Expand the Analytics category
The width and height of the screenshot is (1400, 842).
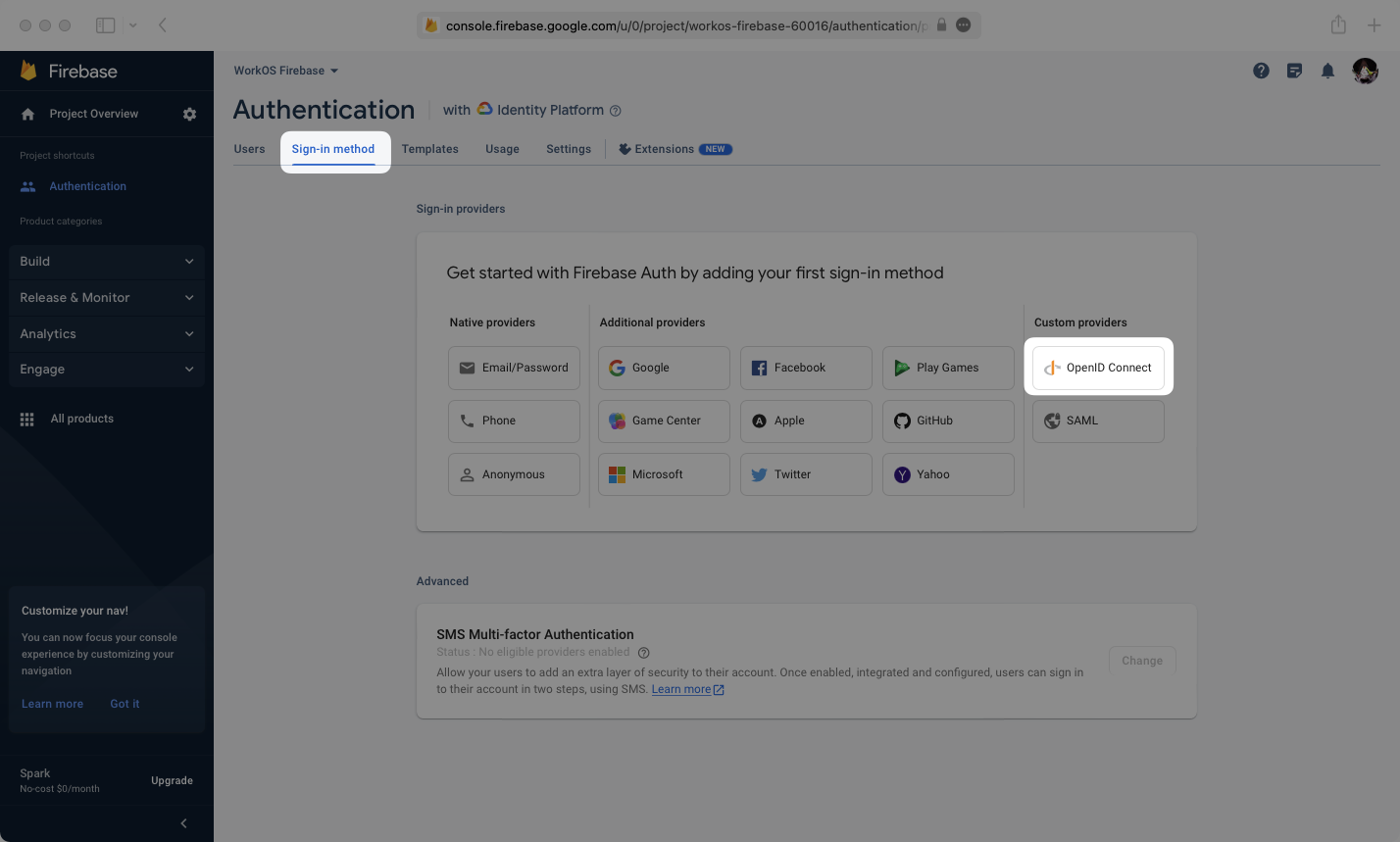click(106, 334)
